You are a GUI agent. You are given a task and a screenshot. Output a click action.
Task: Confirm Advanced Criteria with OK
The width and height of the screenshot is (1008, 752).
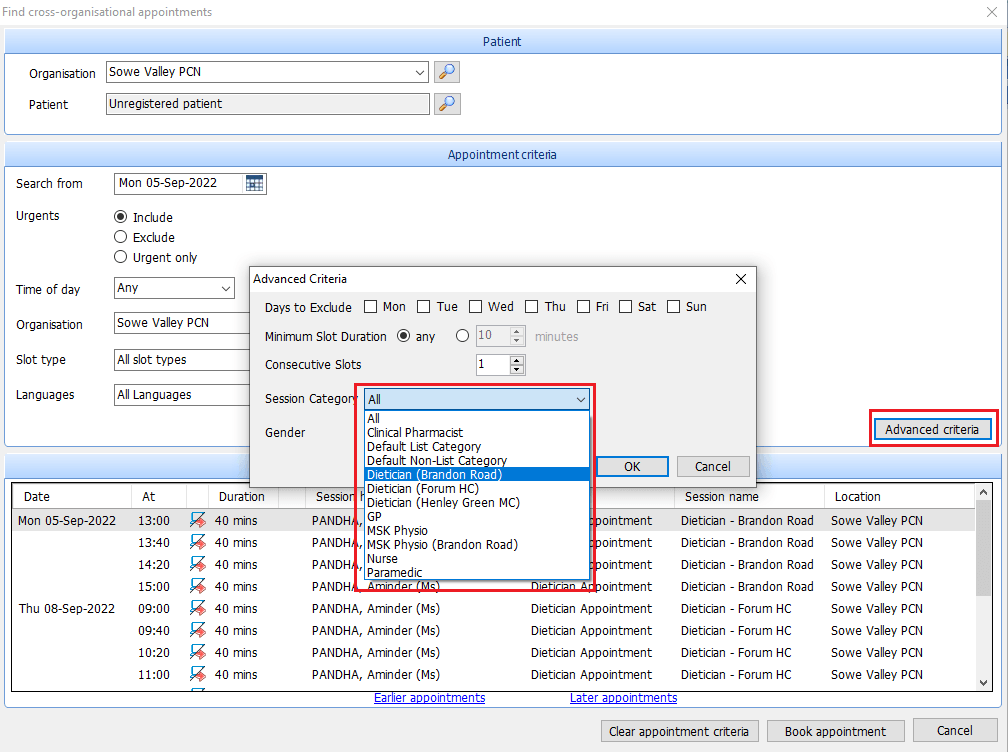click(x=633, y=467)
